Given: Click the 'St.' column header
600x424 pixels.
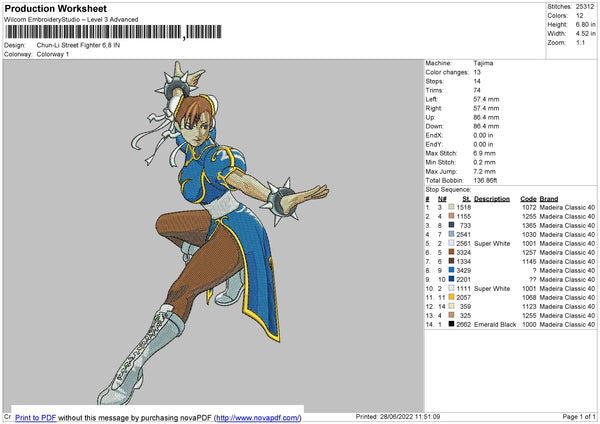Looking at the screenshot, I should [x=466, y=199].
